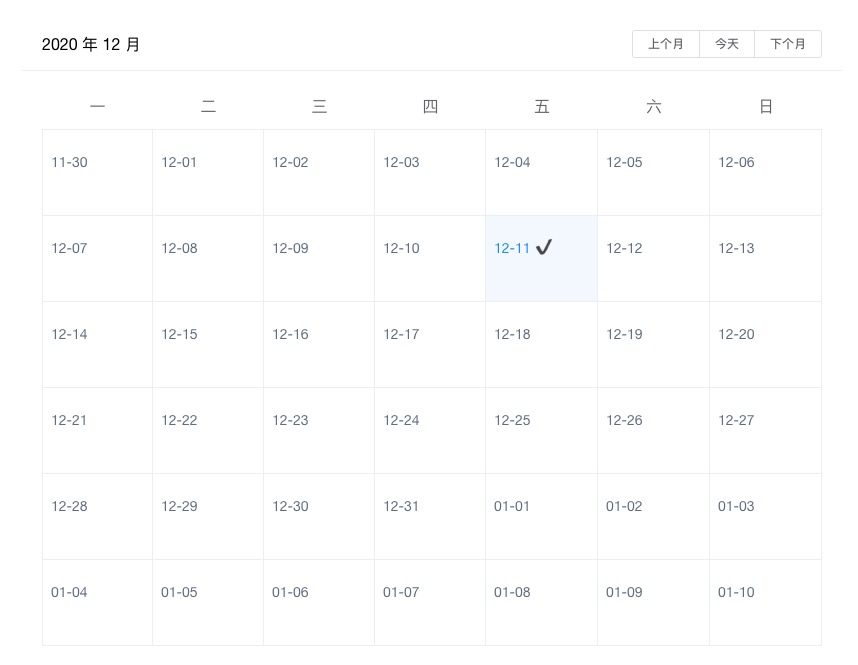Select date 12-31 in the grid
858x665 pixels.
pyautogui.click(x=430, y=516)
